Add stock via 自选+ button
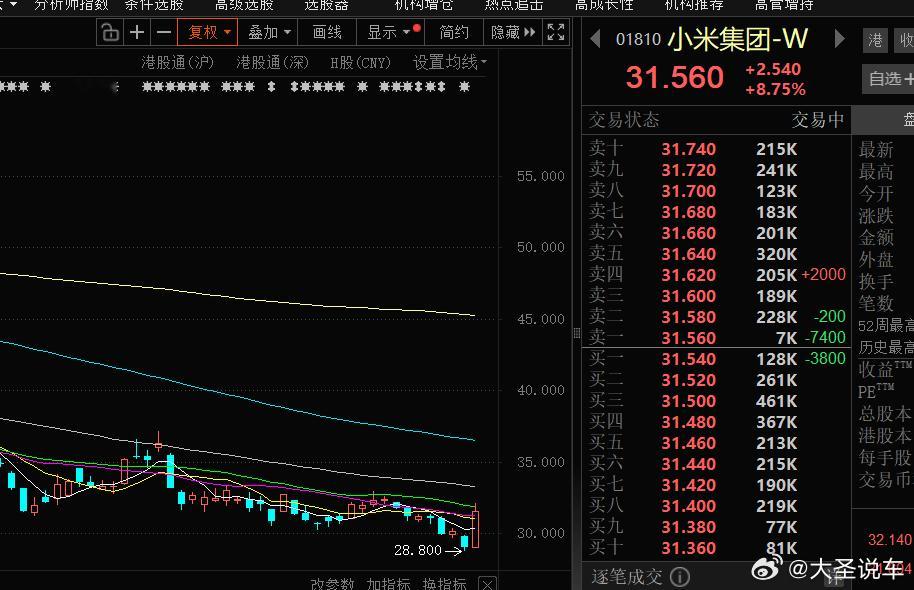The image size is (914, 590). point(888,79)
